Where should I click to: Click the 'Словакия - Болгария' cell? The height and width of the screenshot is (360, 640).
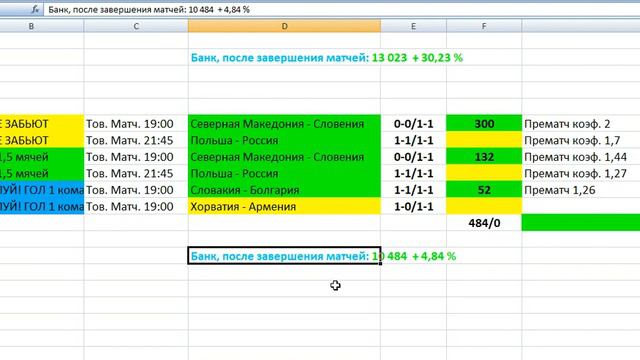[x=284, y=190]
